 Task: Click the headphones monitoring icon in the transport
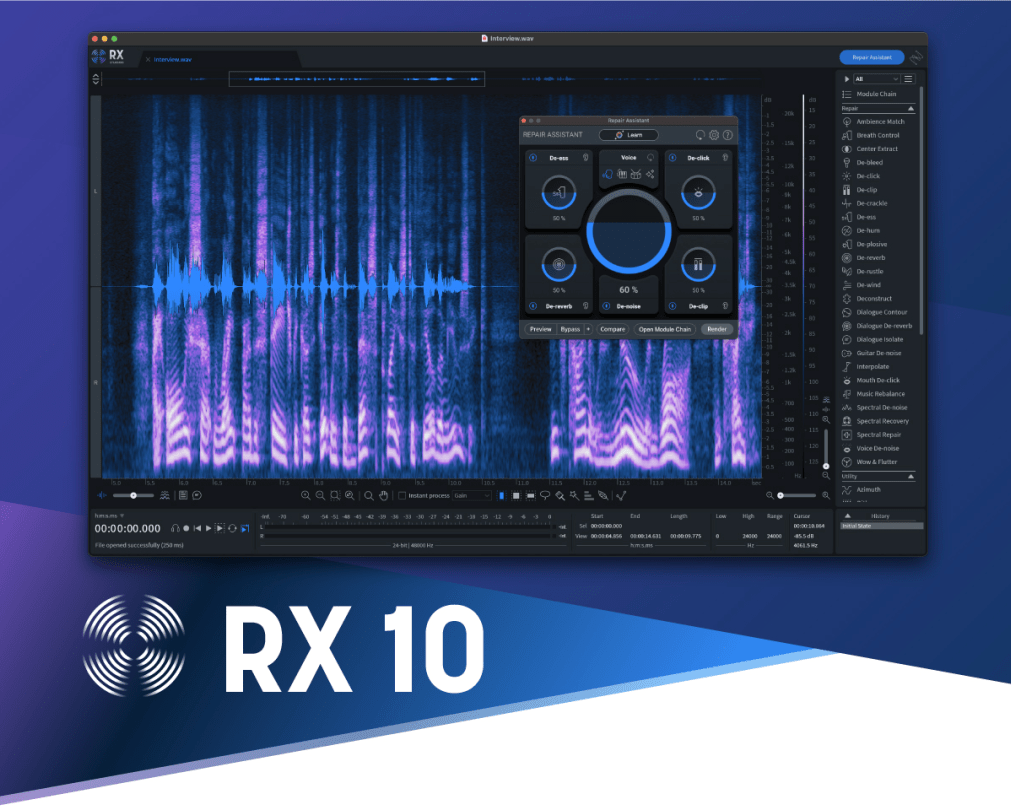click(x=175, y=528)
